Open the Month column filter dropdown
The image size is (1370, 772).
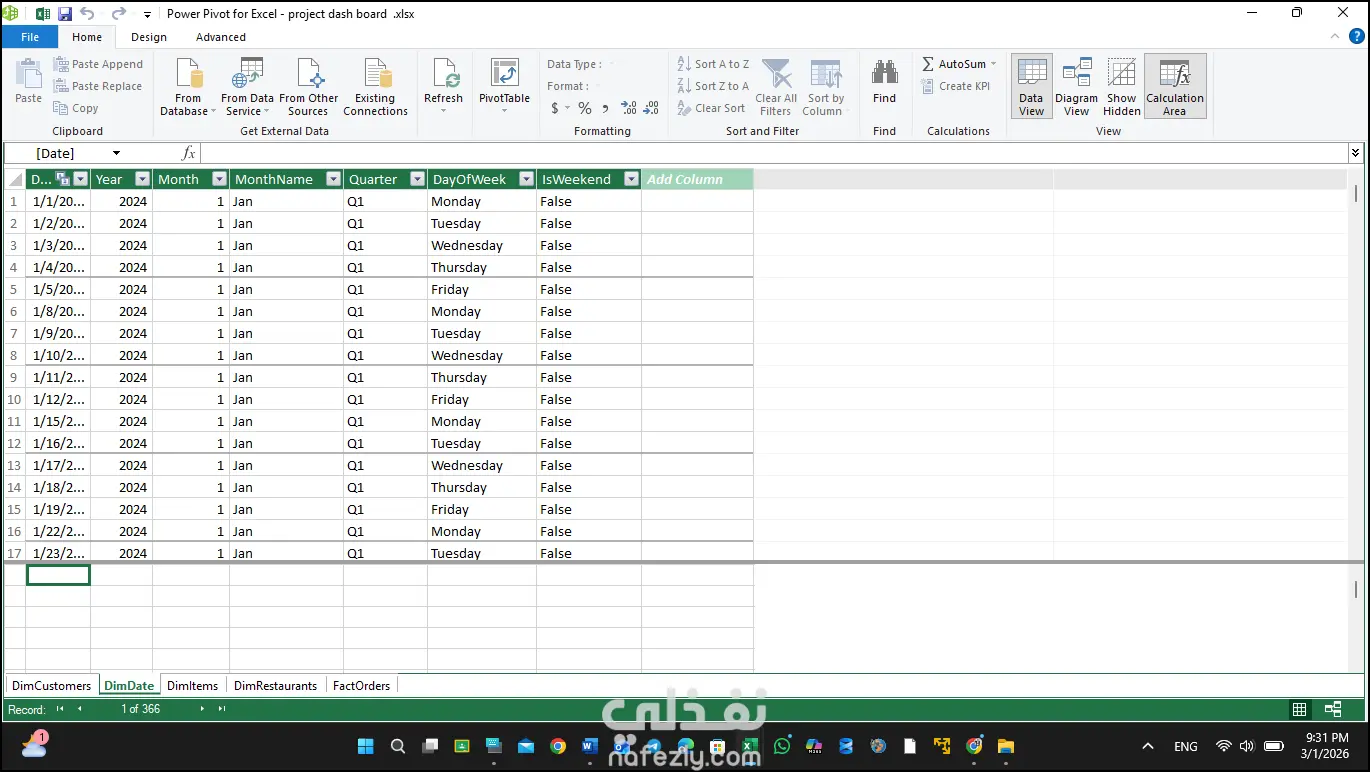click(219, 179)
